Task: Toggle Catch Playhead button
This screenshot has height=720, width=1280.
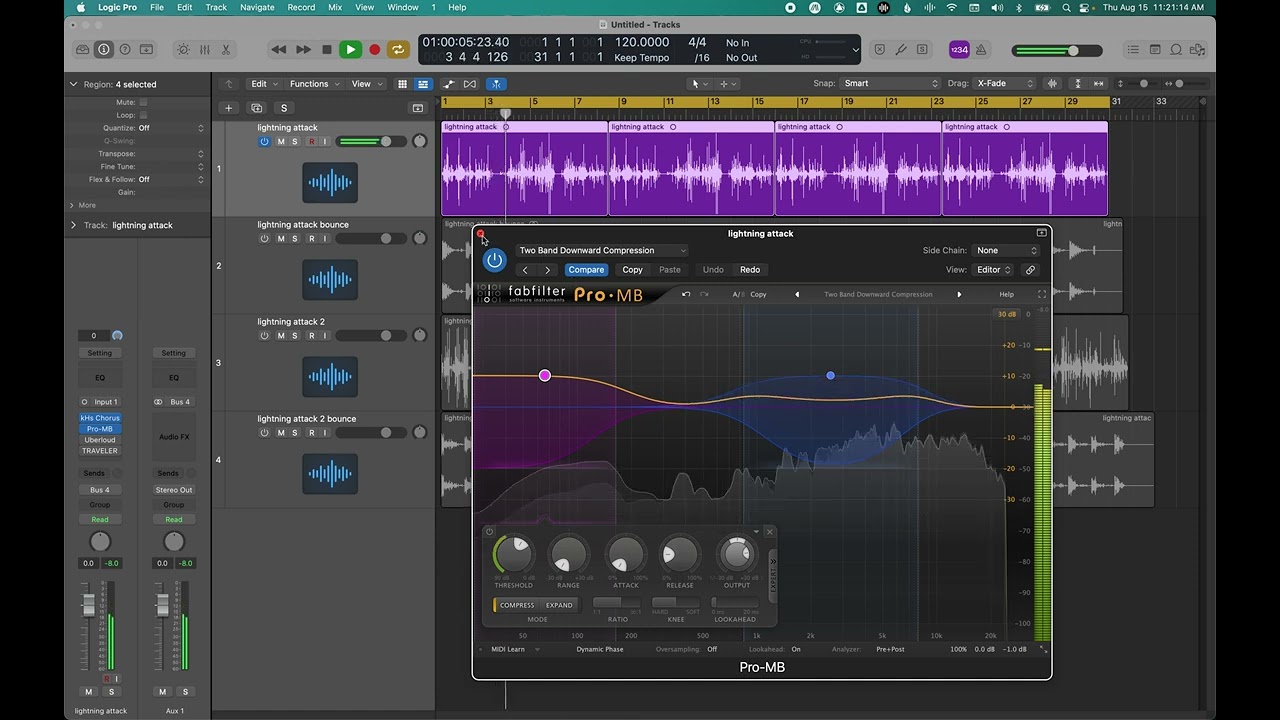Action: click(x=496, y=84)
